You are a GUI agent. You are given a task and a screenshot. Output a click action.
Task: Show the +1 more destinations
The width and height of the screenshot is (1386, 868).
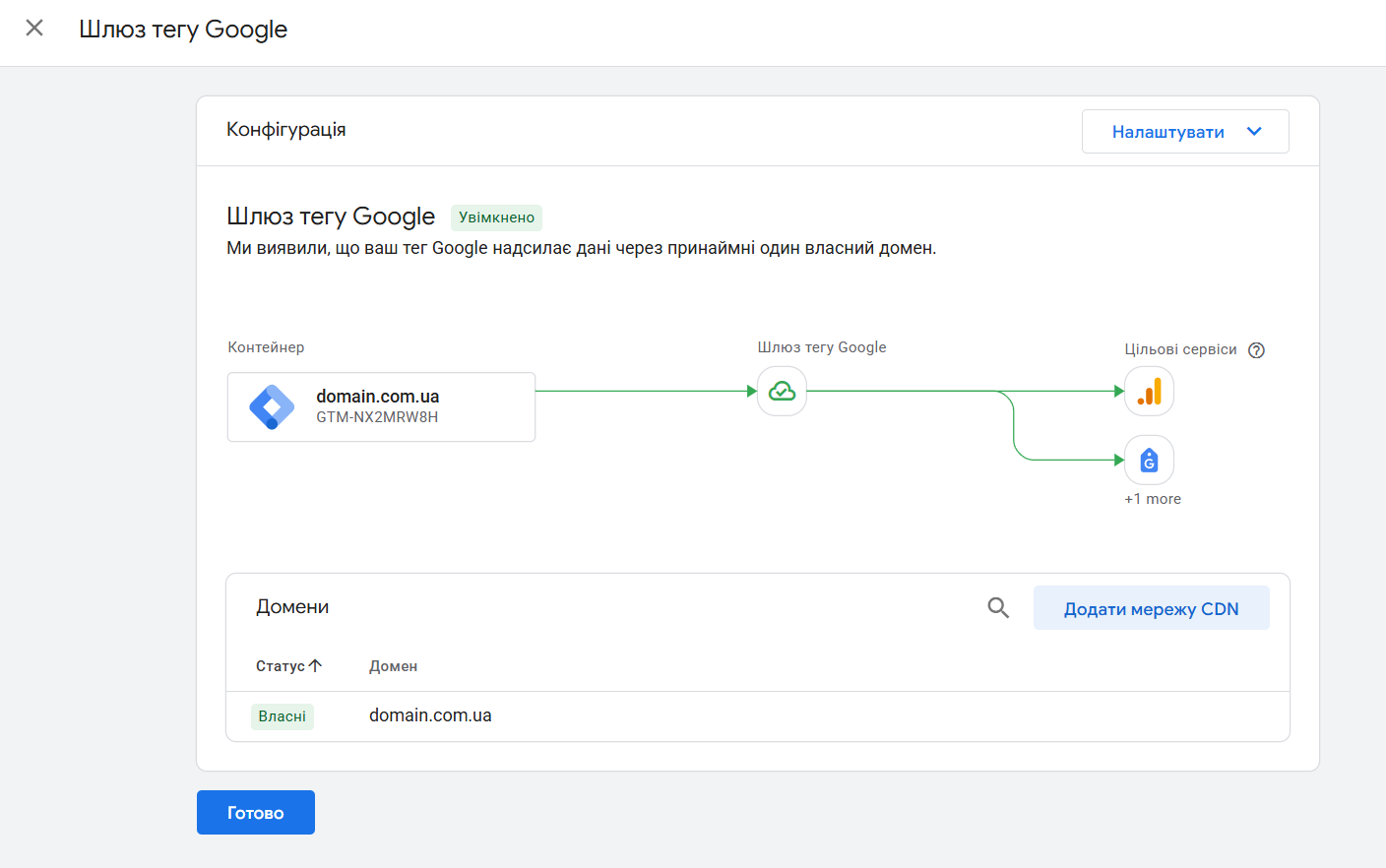point(1153,499)
